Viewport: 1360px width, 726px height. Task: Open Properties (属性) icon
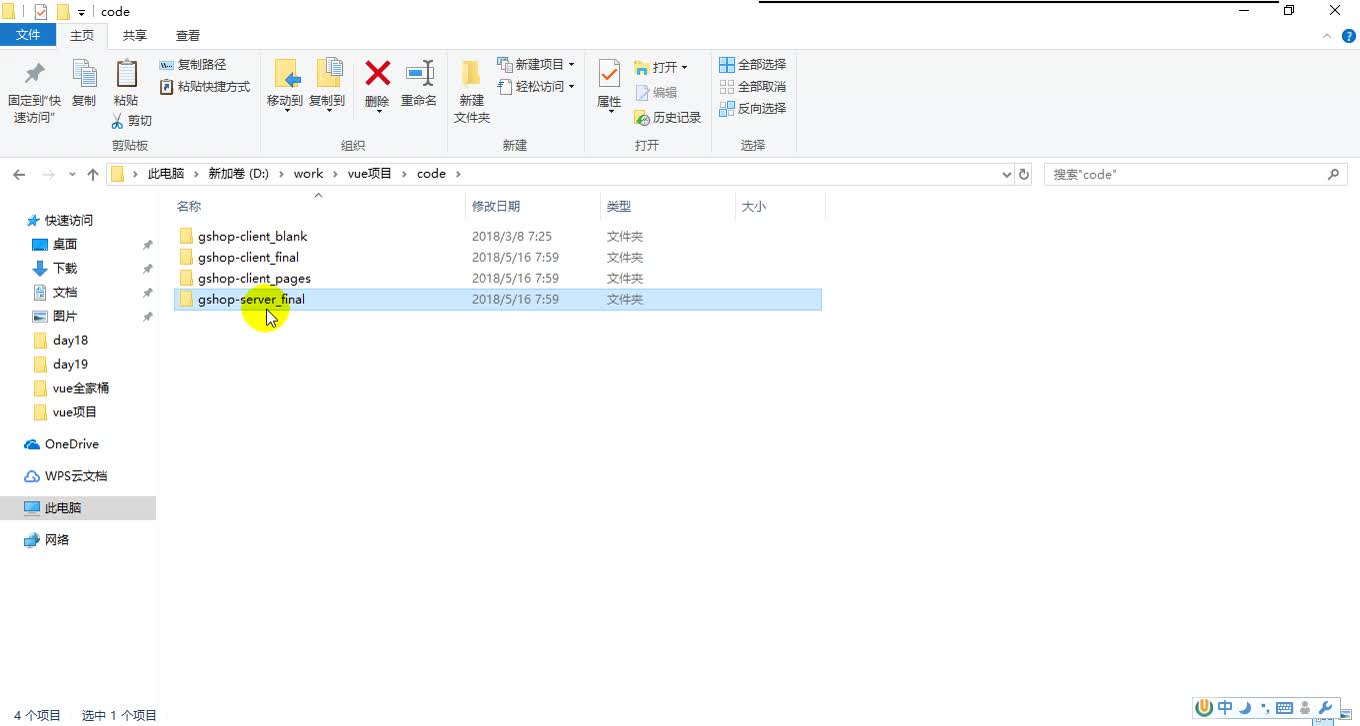pos(609,74)
